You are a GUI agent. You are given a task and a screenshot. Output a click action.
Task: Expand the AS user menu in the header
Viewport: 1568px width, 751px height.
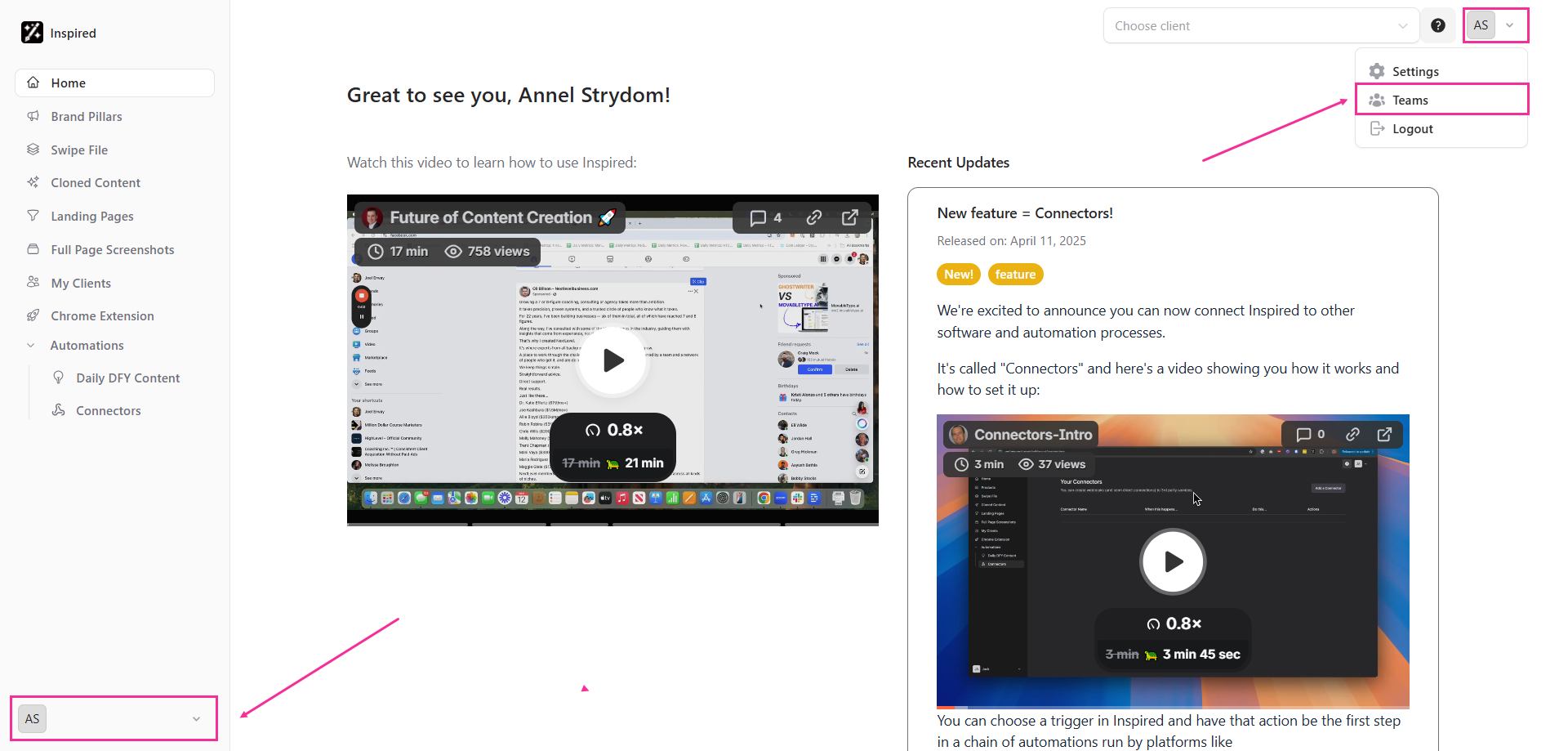(x=1495, y=25)
